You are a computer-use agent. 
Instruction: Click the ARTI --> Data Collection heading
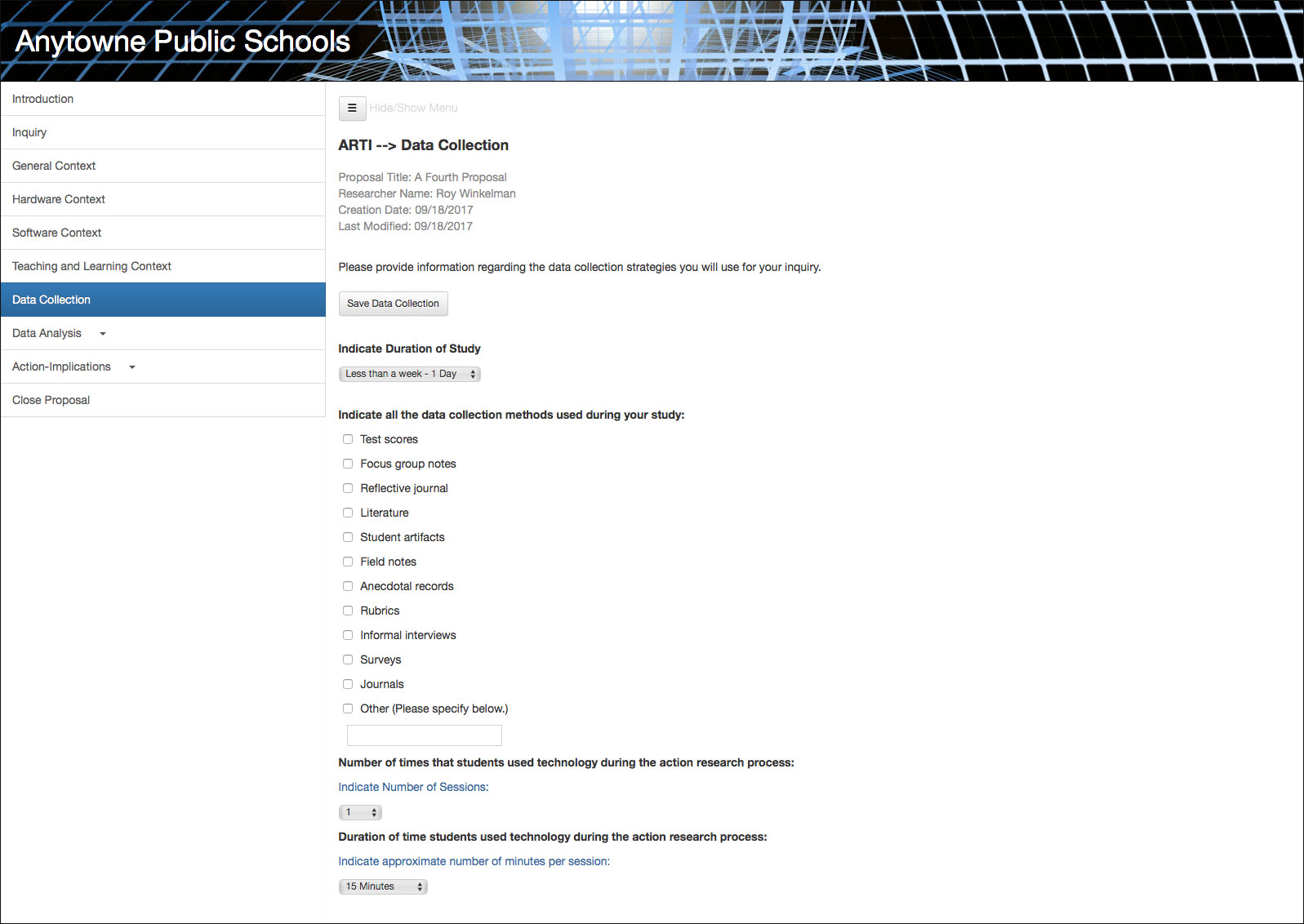pos(423,145)
